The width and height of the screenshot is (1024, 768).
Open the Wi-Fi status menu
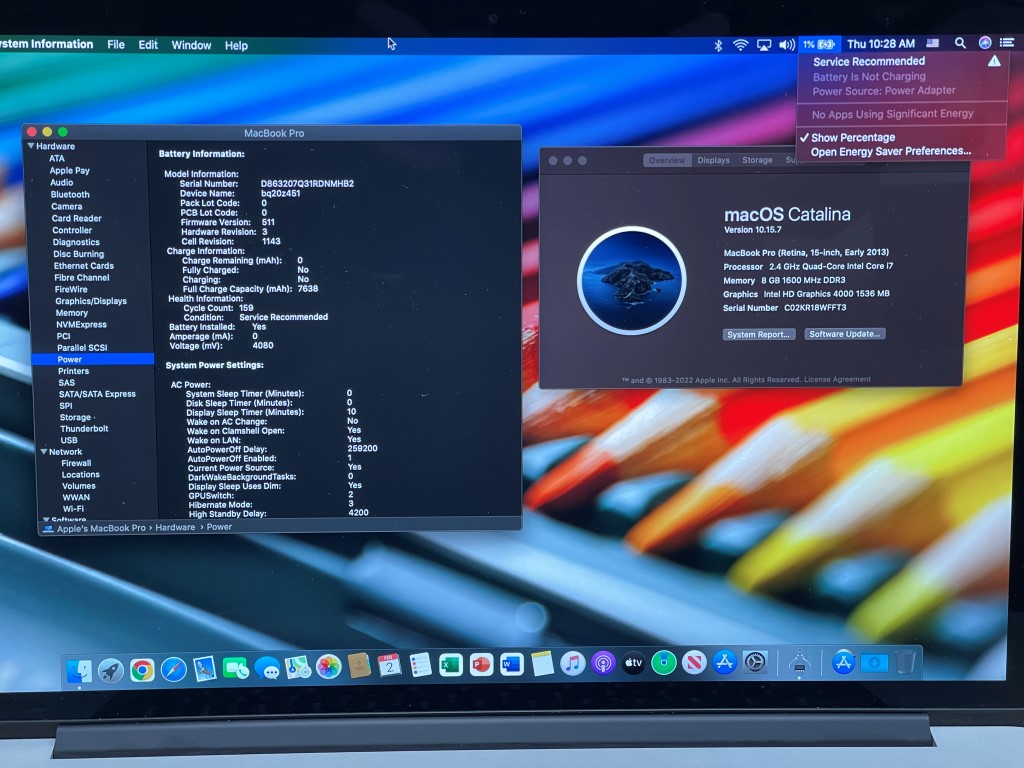(740, 45)
